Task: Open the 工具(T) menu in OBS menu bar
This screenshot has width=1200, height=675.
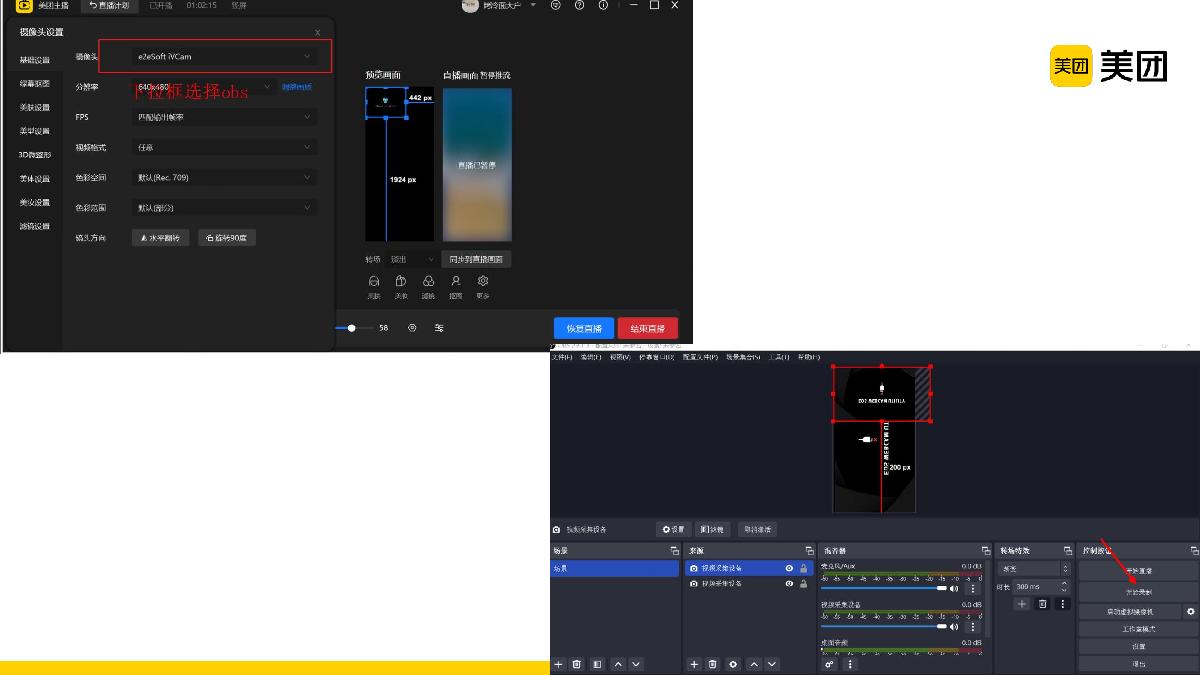Action: (x=778, y=357)
